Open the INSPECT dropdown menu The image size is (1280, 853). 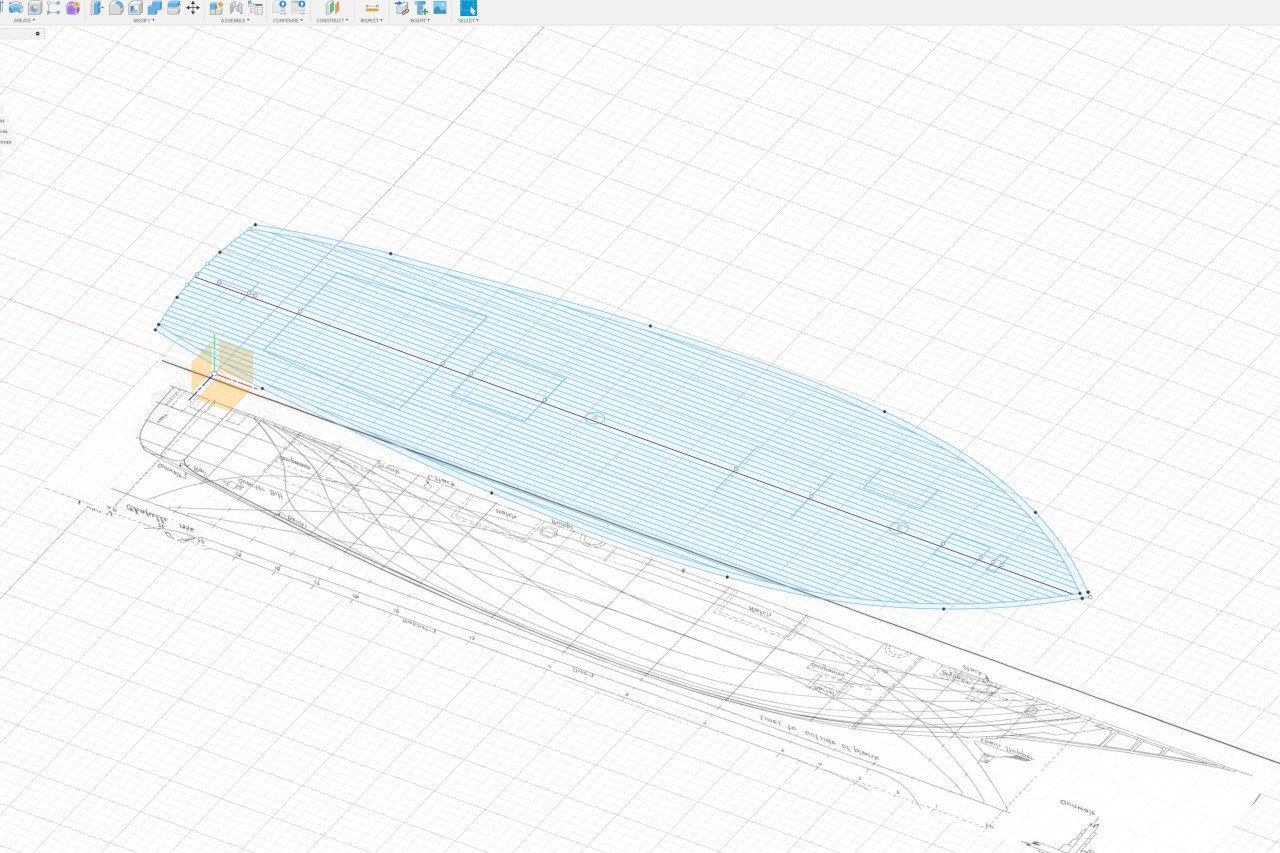click(x=371, y=20)
